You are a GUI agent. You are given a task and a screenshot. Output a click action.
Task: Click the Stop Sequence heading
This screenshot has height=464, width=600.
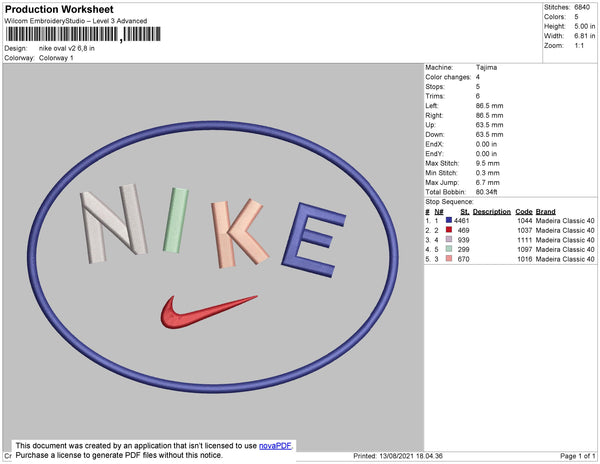point(449,202)
